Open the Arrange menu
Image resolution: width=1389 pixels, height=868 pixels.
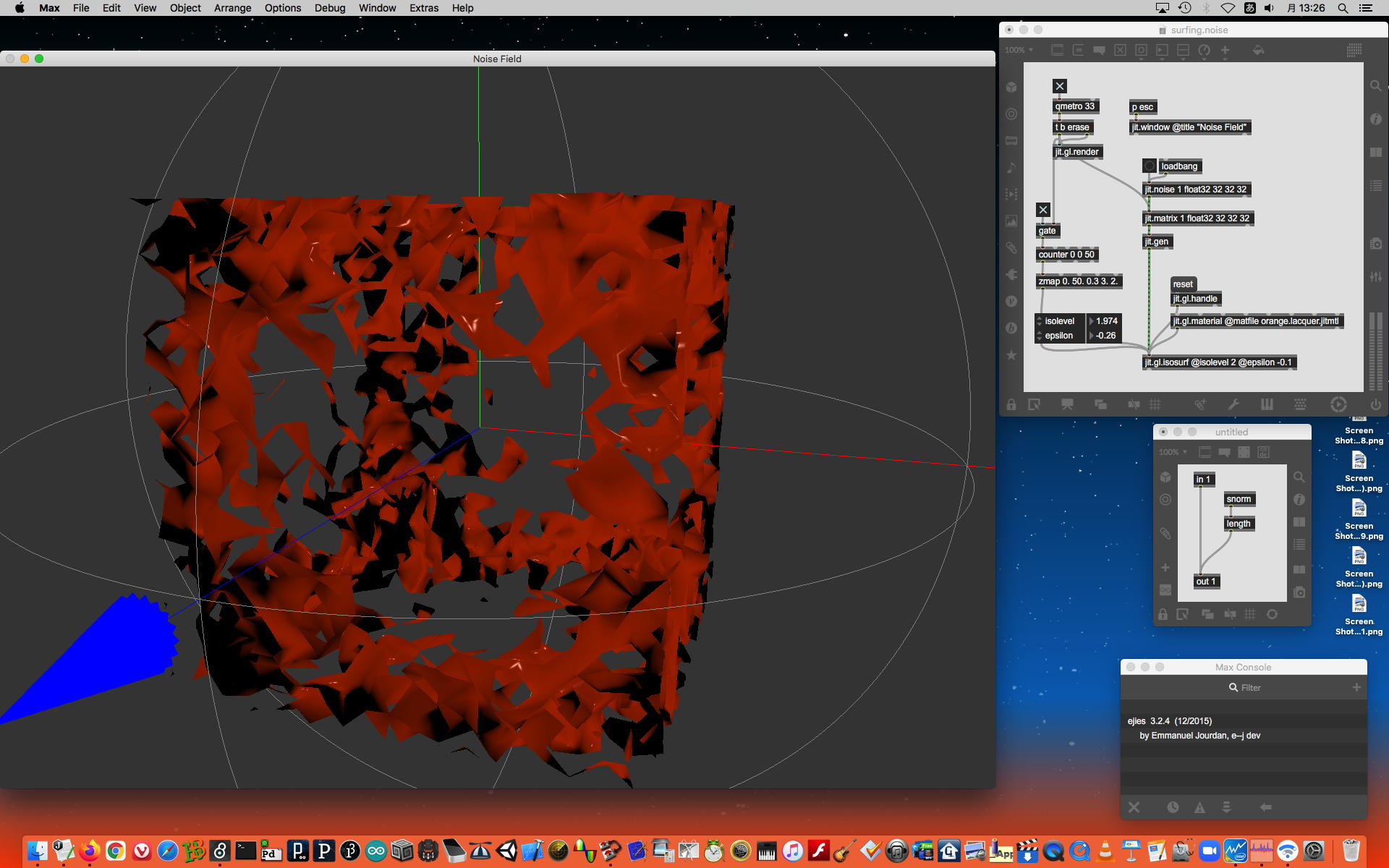pos(232,8)
